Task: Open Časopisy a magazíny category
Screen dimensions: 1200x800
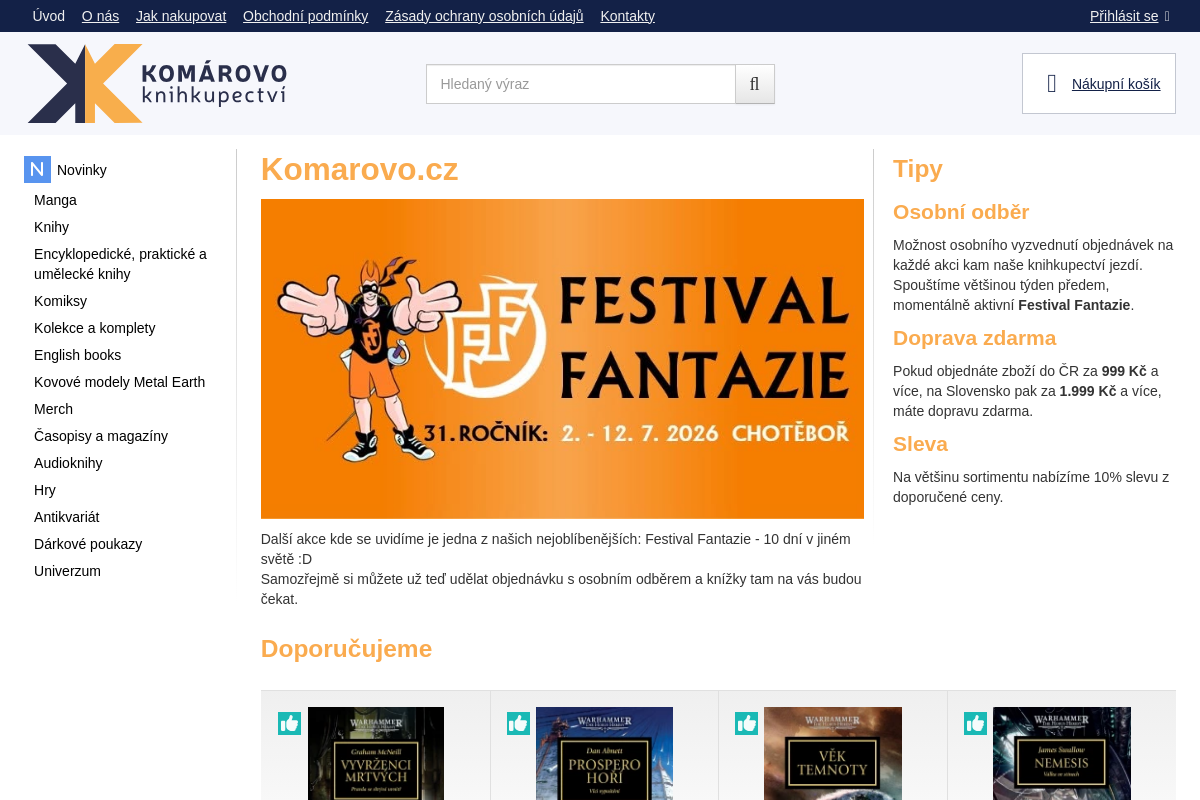Action: [x=101, y=436]
